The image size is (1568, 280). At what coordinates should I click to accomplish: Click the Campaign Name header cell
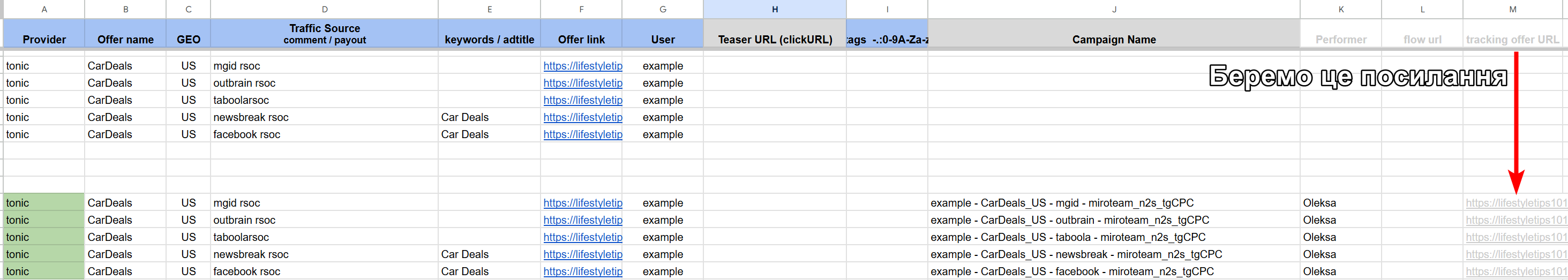(1114, 34)
